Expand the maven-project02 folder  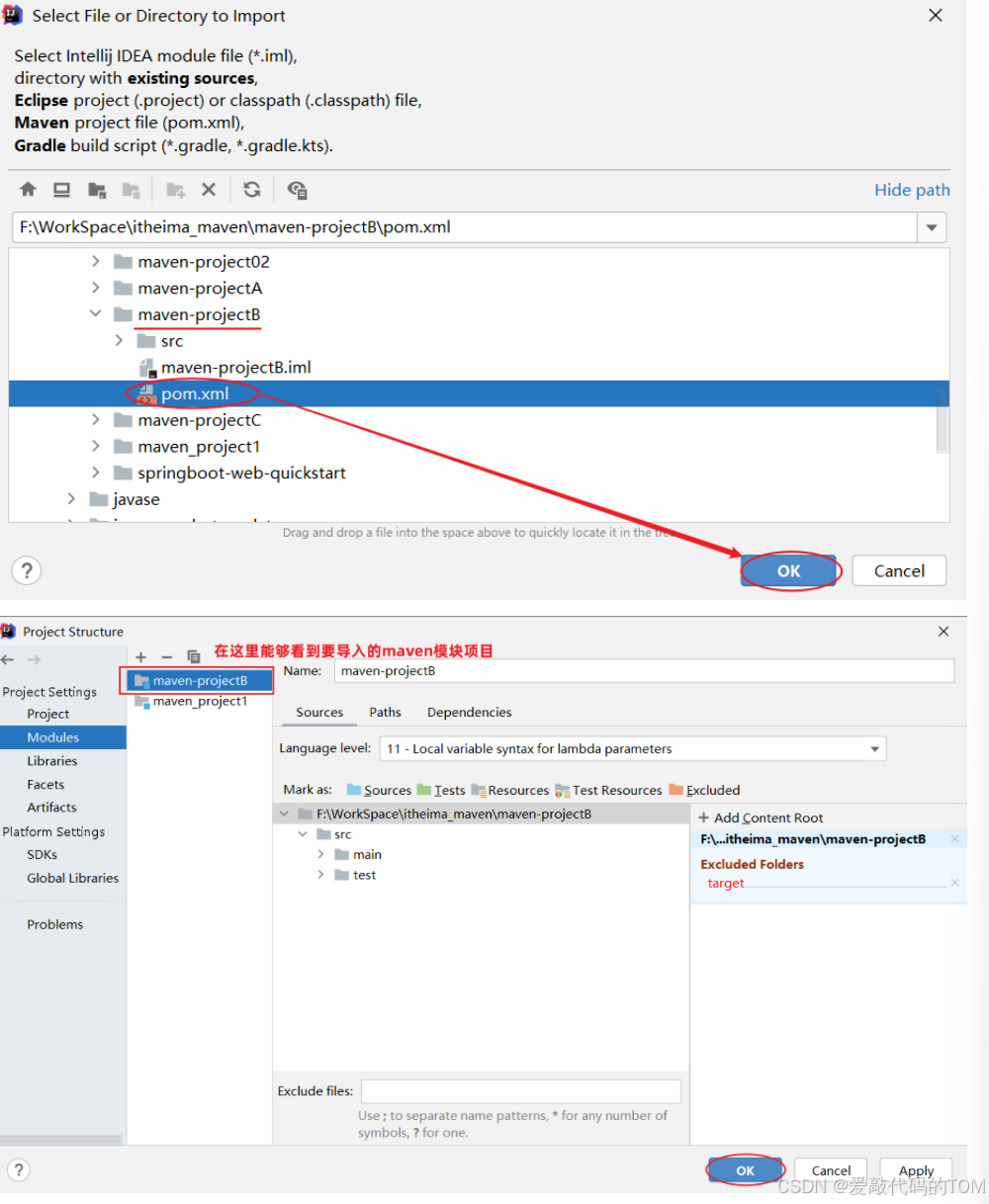click(95, 261)
